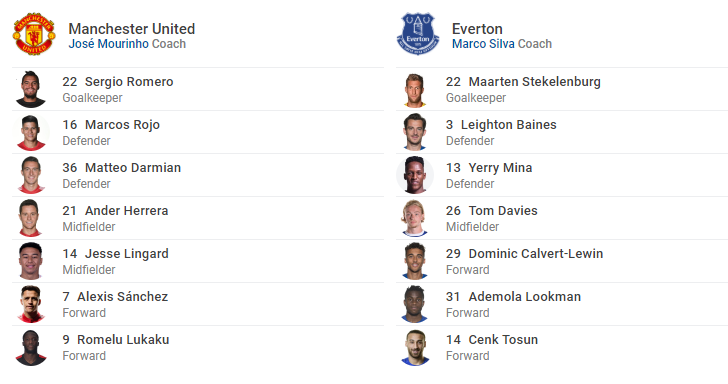Click Romelu Lukaku's player photo
The image size is (728, 384).
[31, 347]
